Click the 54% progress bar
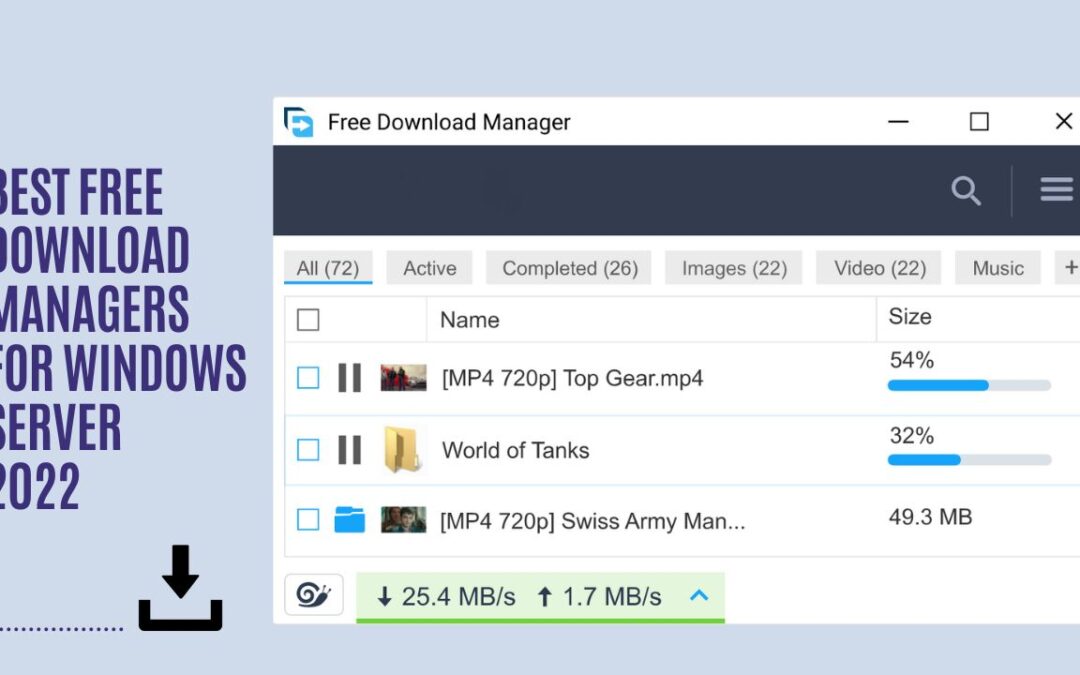Image resolution: width=1080 pixels, height=675 pixels. 969,386
